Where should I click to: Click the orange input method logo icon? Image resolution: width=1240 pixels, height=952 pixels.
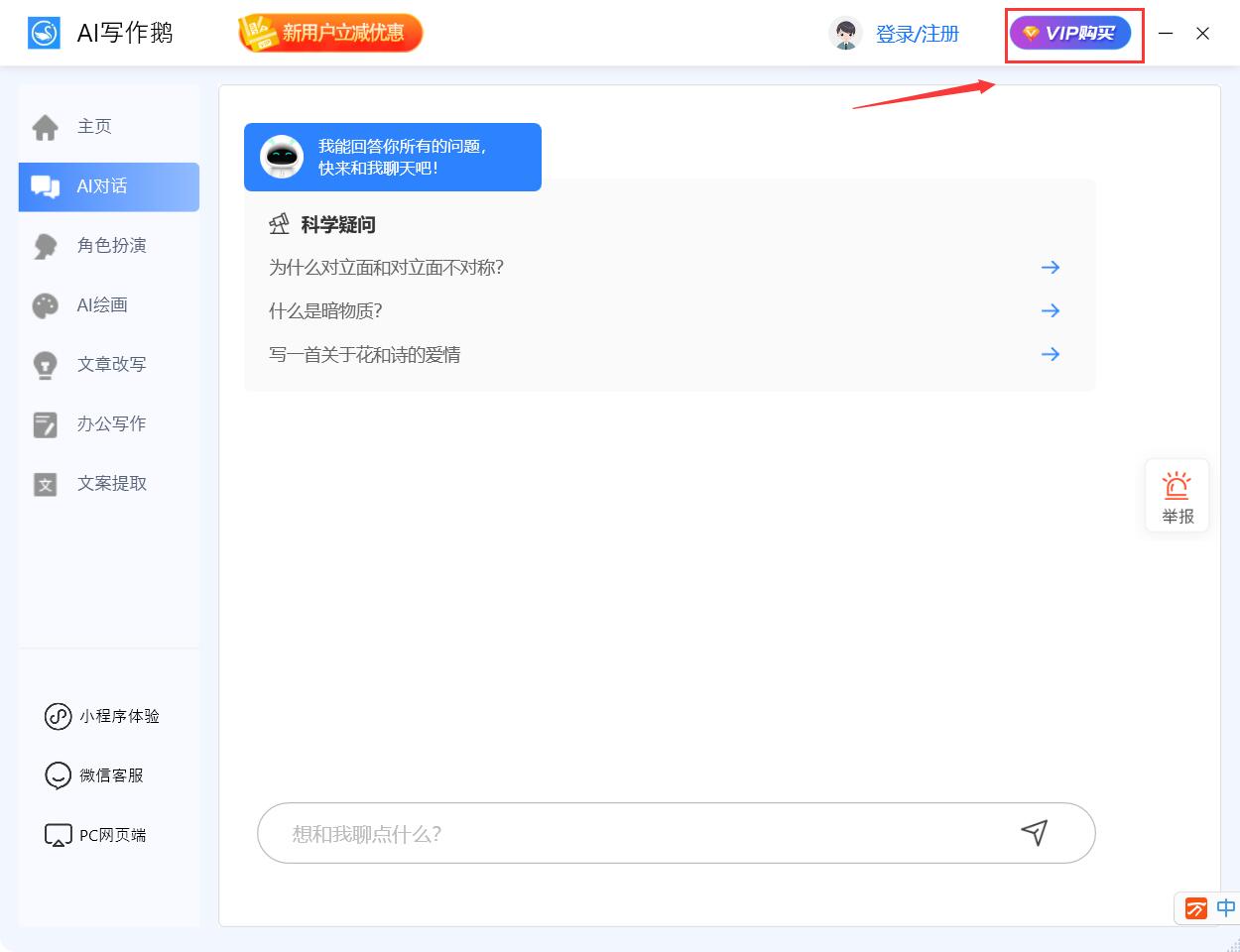tap(1196, 908)
